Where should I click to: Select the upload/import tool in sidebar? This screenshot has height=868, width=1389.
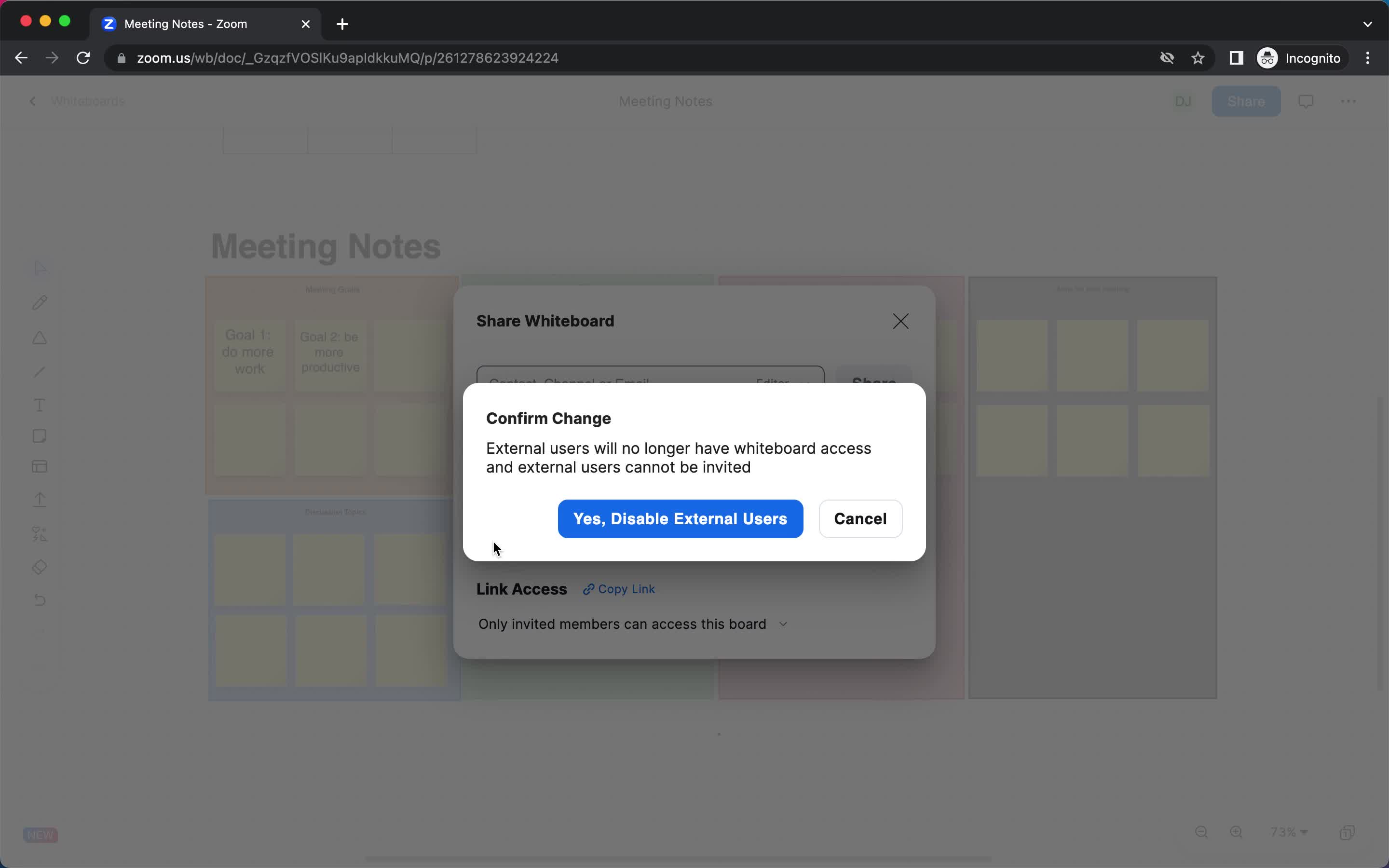click(40, 500)
